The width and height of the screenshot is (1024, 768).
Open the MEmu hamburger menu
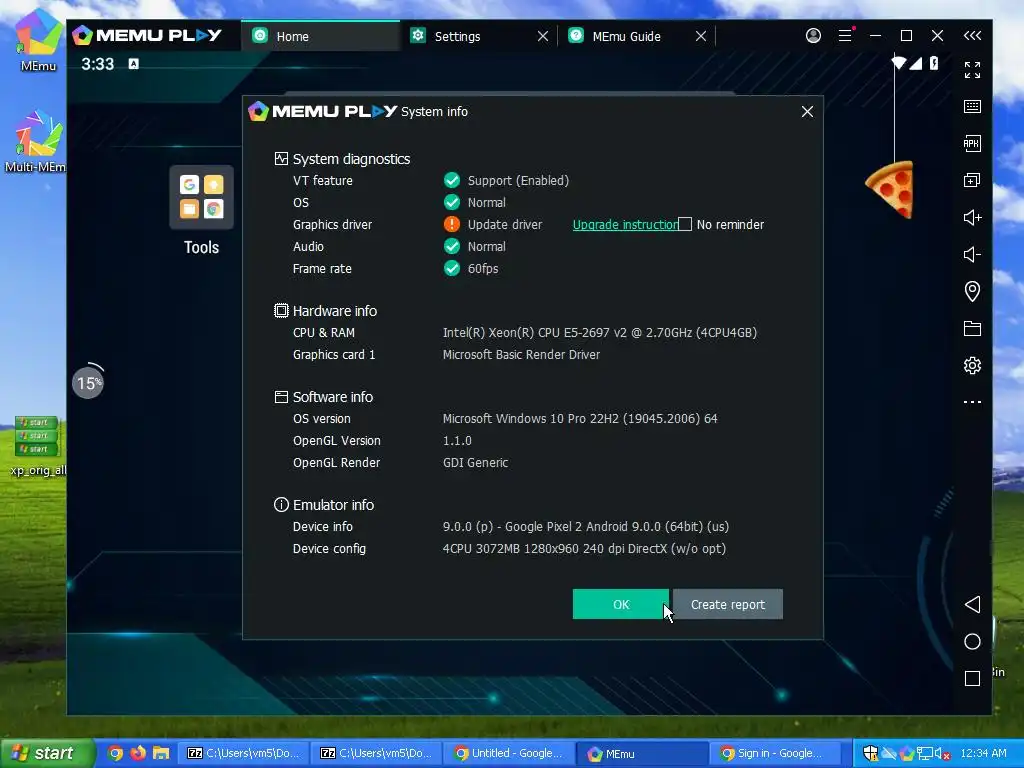pos(845,35)
